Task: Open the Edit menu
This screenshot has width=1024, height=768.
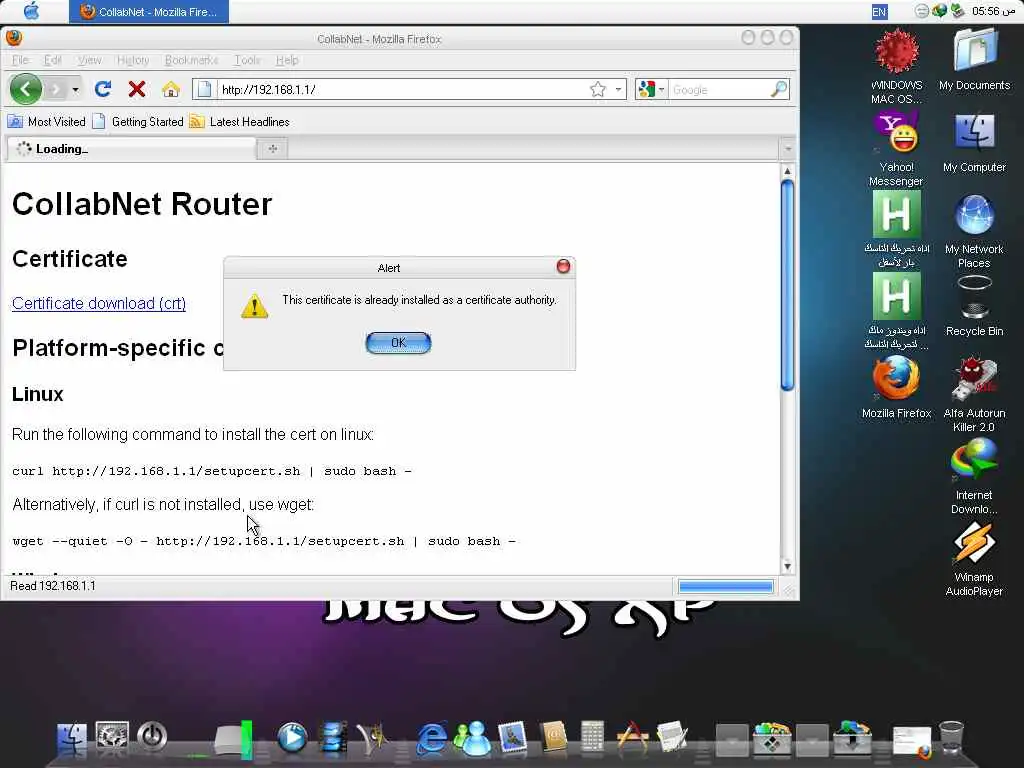Action: tap(52, 60)
